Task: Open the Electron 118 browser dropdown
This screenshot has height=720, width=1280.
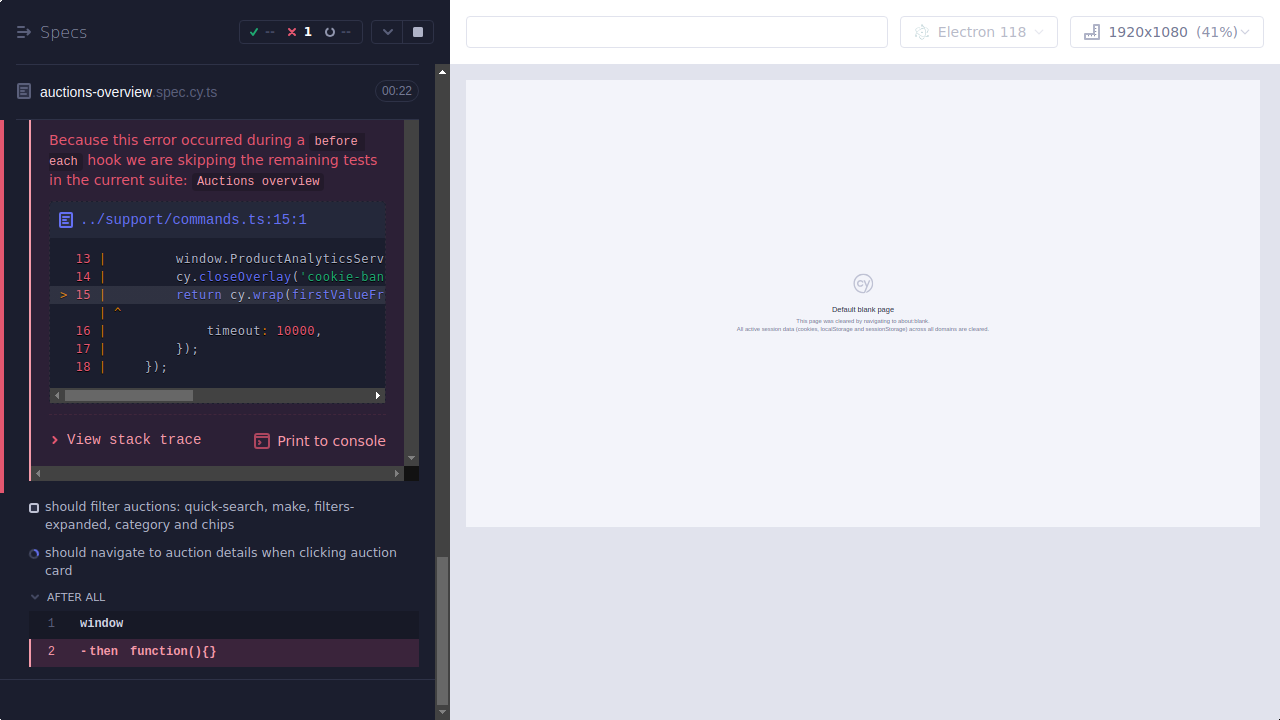Action: coord(978,31)
